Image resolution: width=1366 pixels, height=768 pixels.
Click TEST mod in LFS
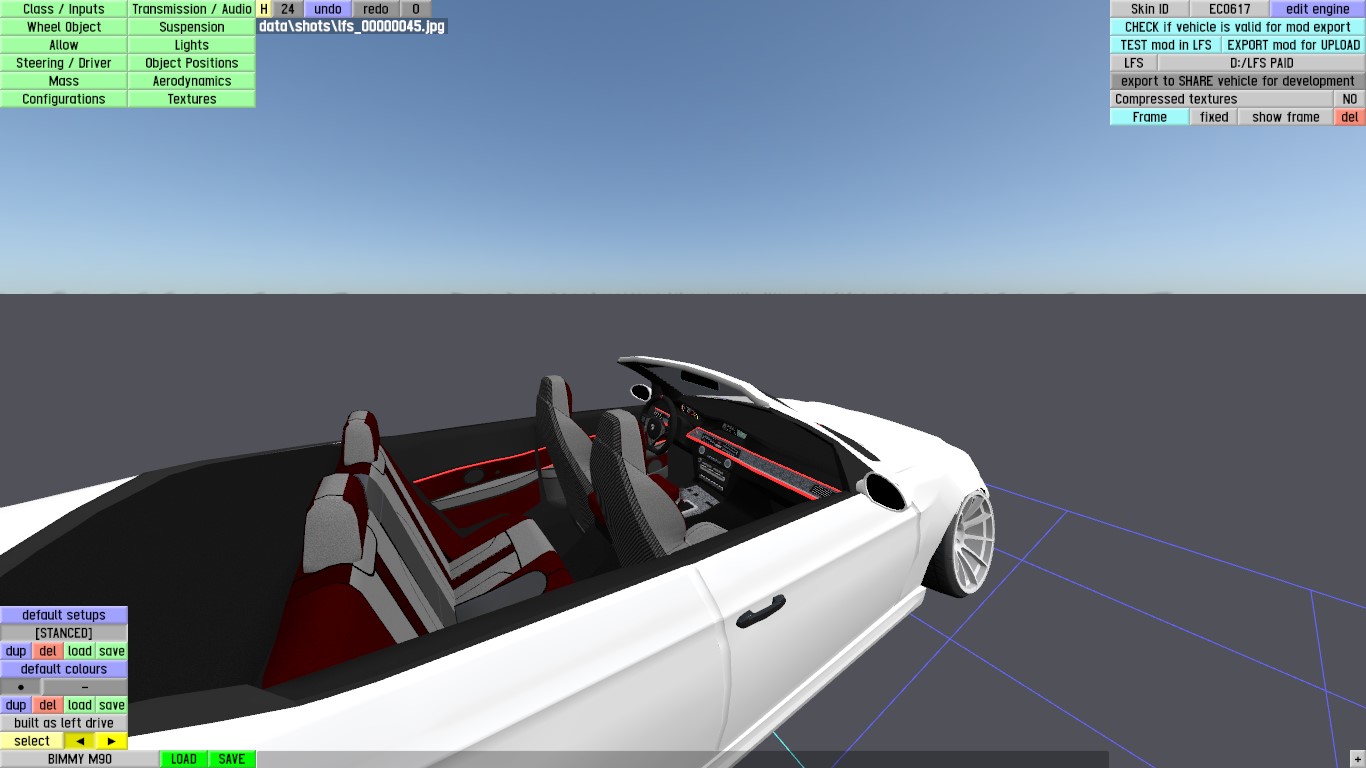[x=1166, y=45]
